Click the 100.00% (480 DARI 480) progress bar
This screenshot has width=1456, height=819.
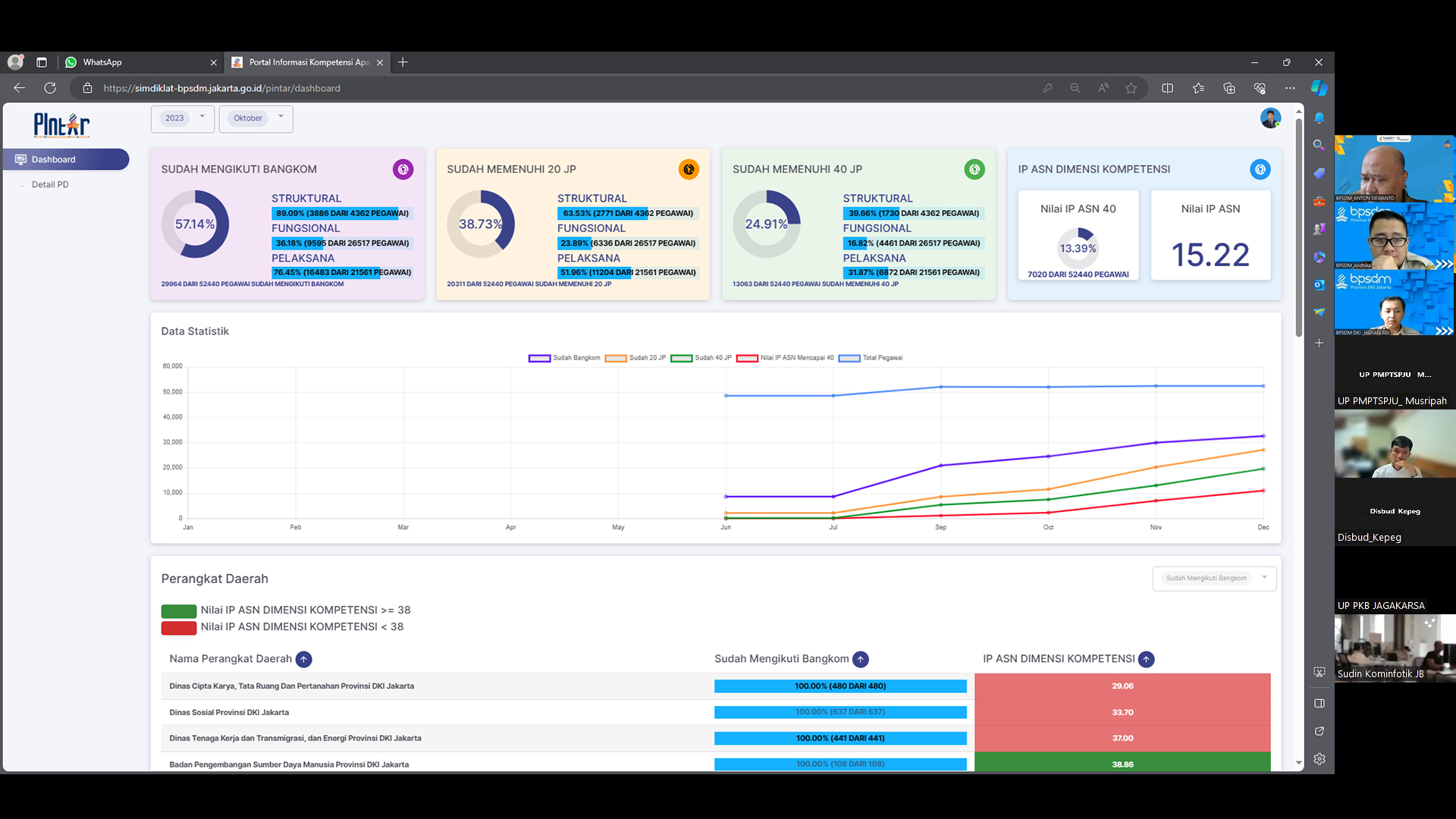pyautogui.click(x=840, y=686)
